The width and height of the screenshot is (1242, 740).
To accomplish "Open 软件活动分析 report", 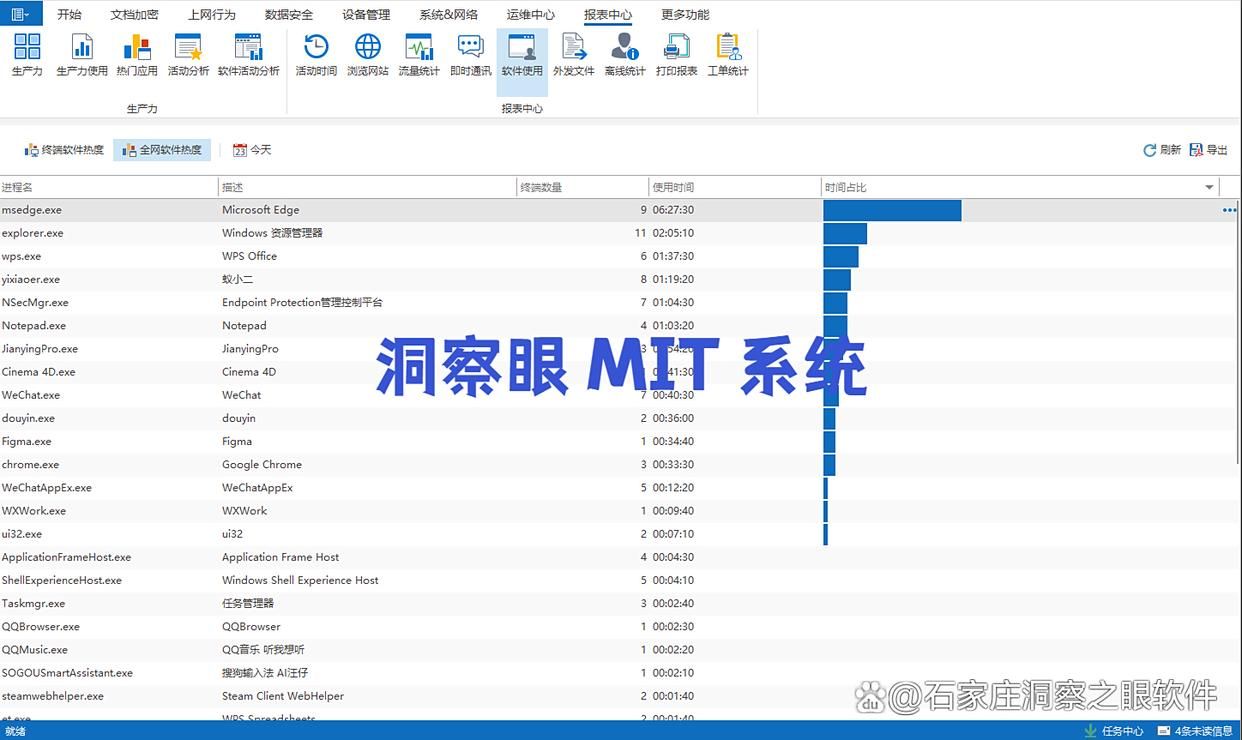I will [x=249, y=54].
